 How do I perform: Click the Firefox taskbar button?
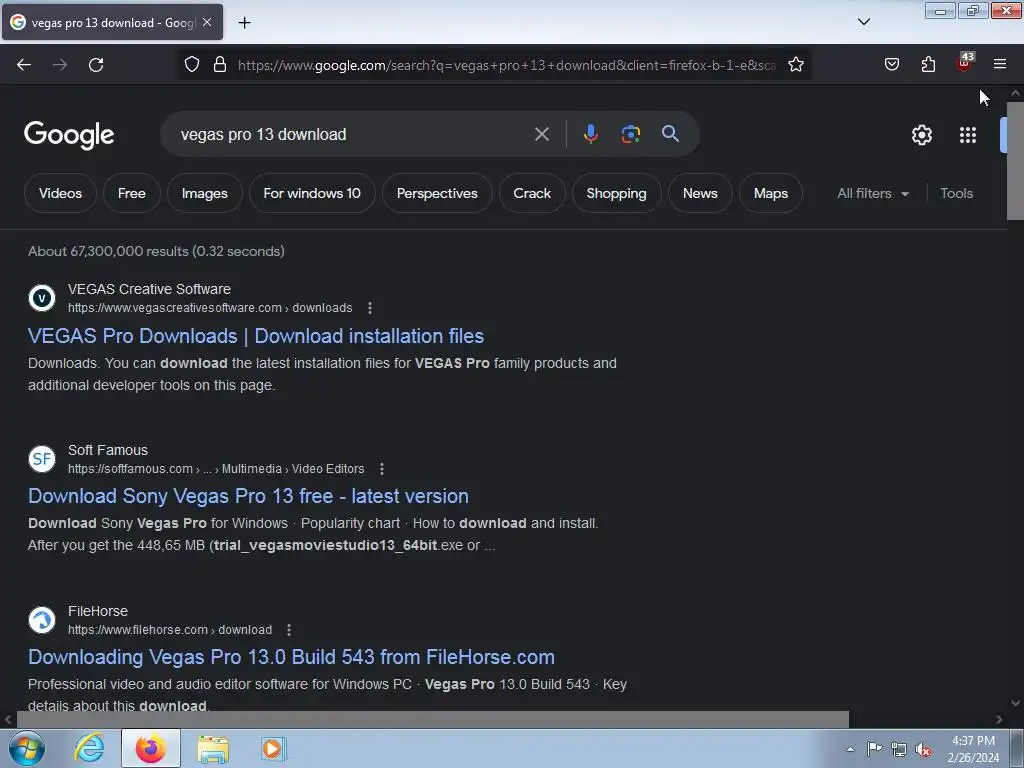click(151, 748)
